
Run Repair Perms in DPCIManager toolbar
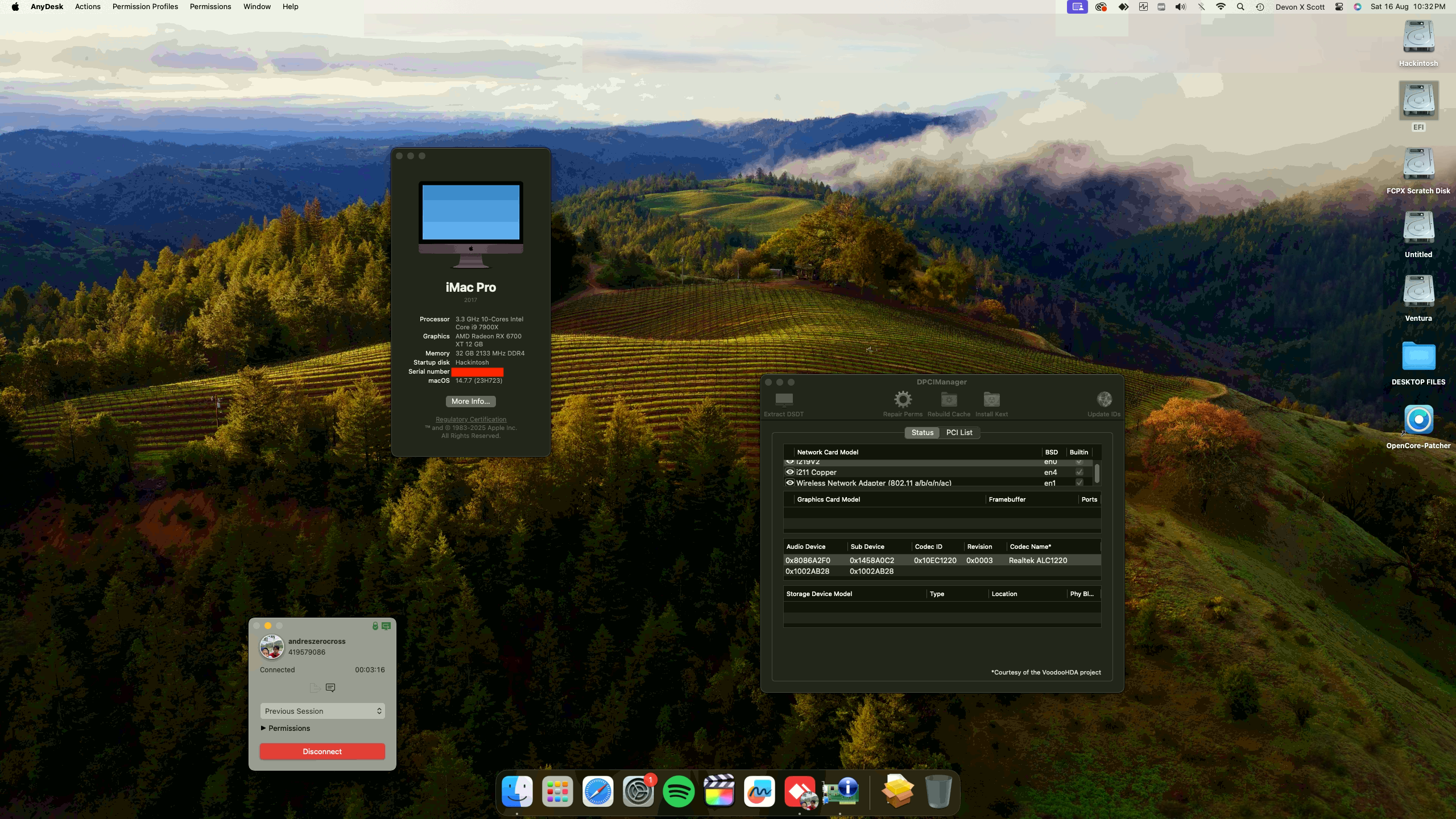[902, 400]
